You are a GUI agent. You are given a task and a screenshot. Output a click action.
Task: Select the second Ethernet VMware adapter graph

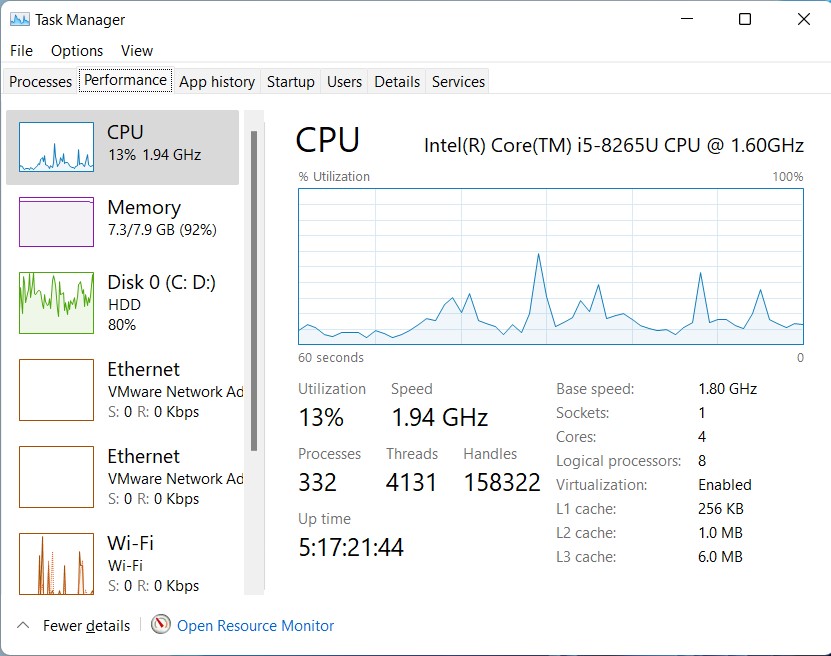(x=120, y=475)
